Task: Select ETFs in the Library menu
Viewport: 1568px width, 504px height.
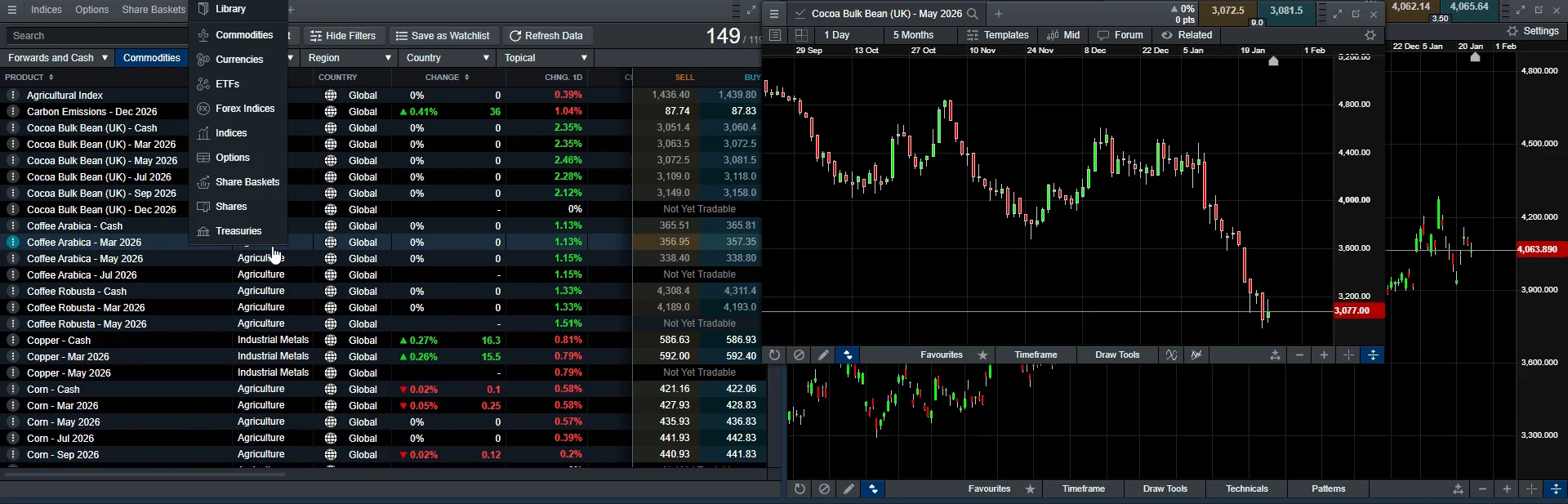Action: pos(237,84)
